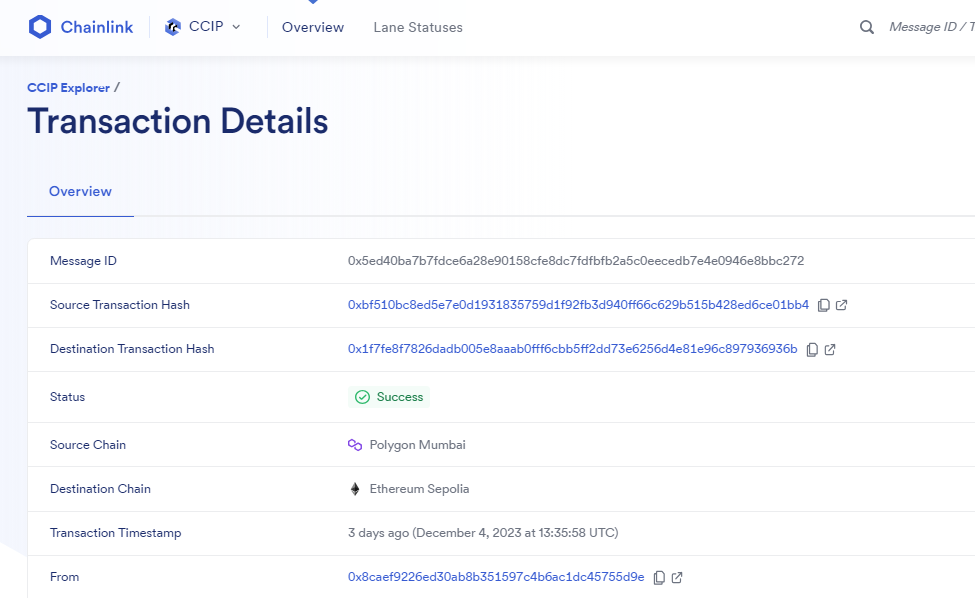
Task: Select the Message ID hash value
Action: click(x=576, y=260)
